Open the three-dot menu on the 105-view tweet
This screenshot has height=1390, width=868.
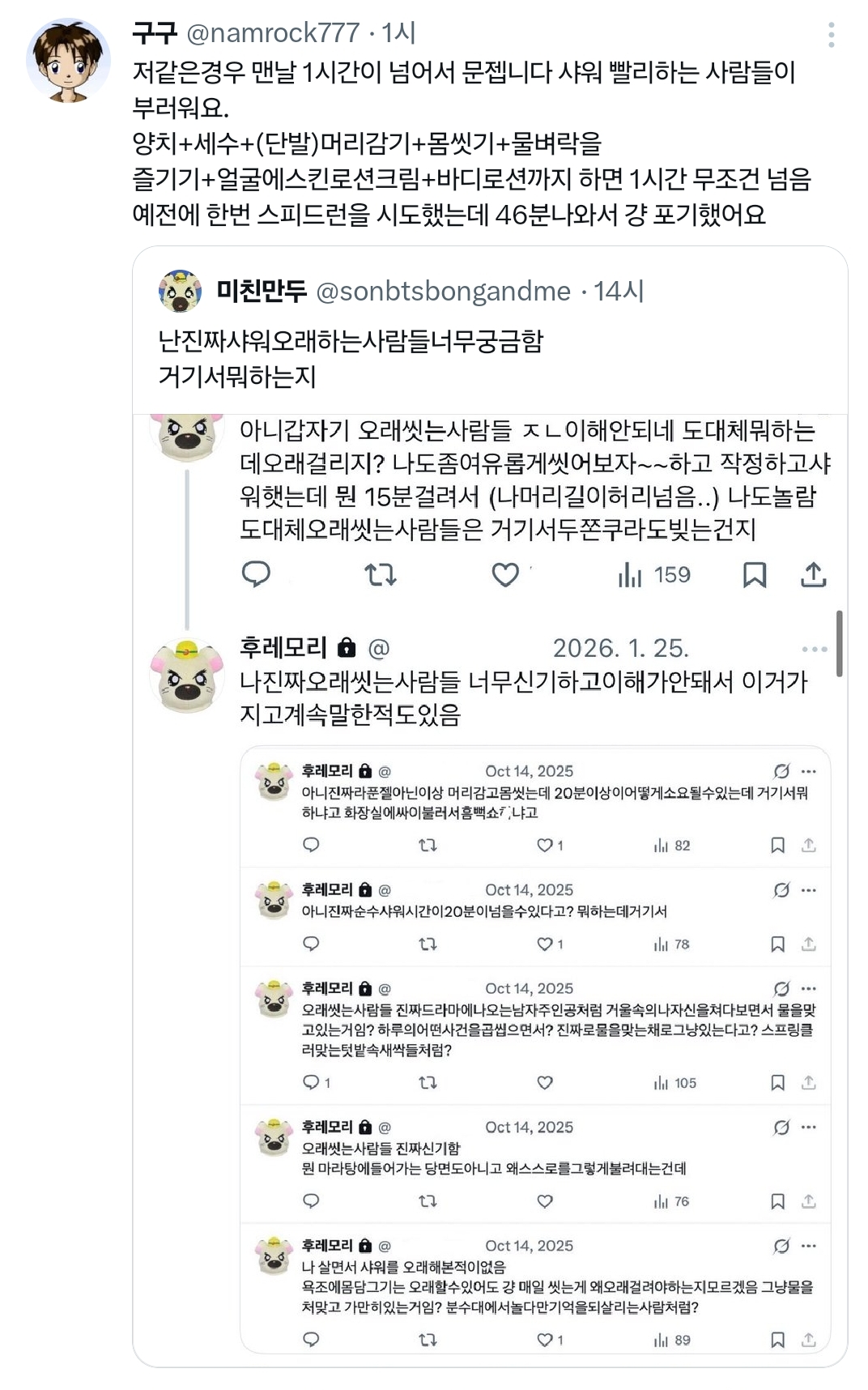[x=806, y=988]
